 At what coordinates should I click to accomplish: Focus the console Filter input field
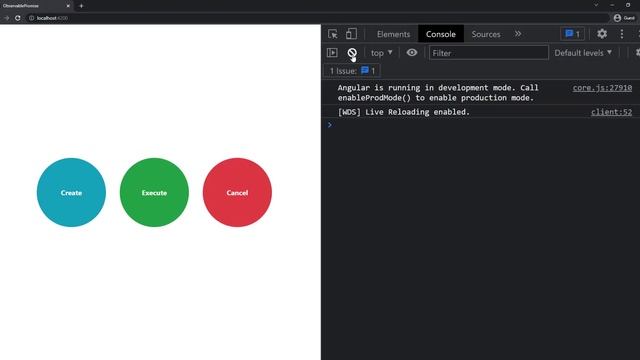(x=489, y=53)
